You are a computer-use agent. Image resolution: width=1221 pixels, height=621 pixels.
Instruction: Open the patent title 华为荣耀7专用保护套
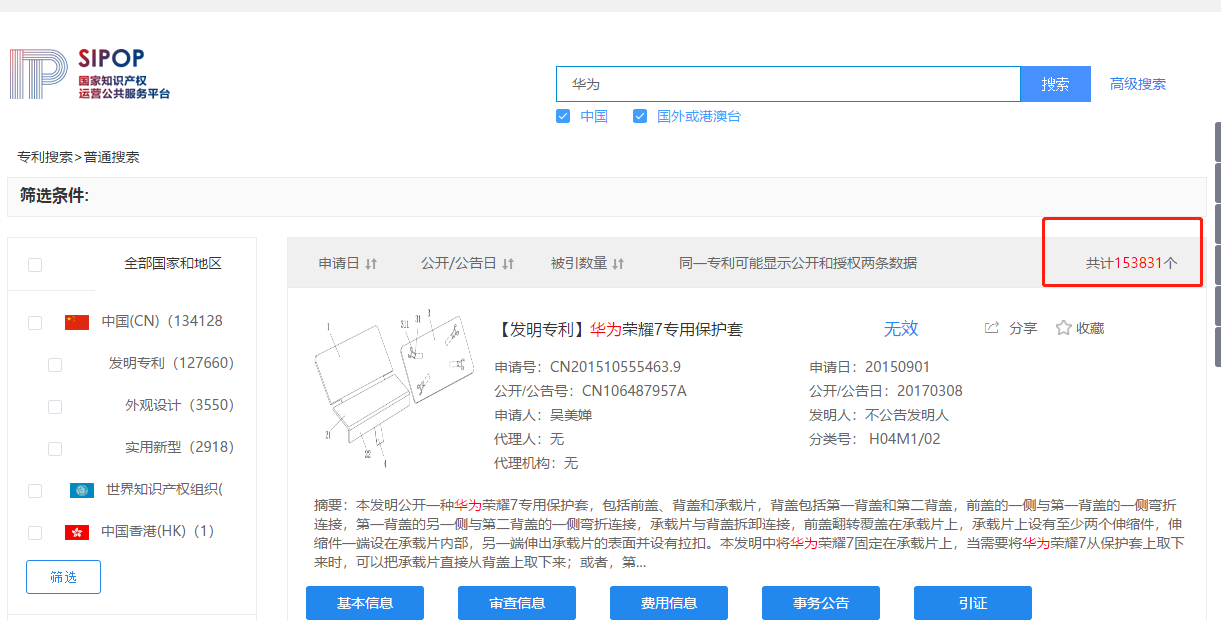point(666,329)
